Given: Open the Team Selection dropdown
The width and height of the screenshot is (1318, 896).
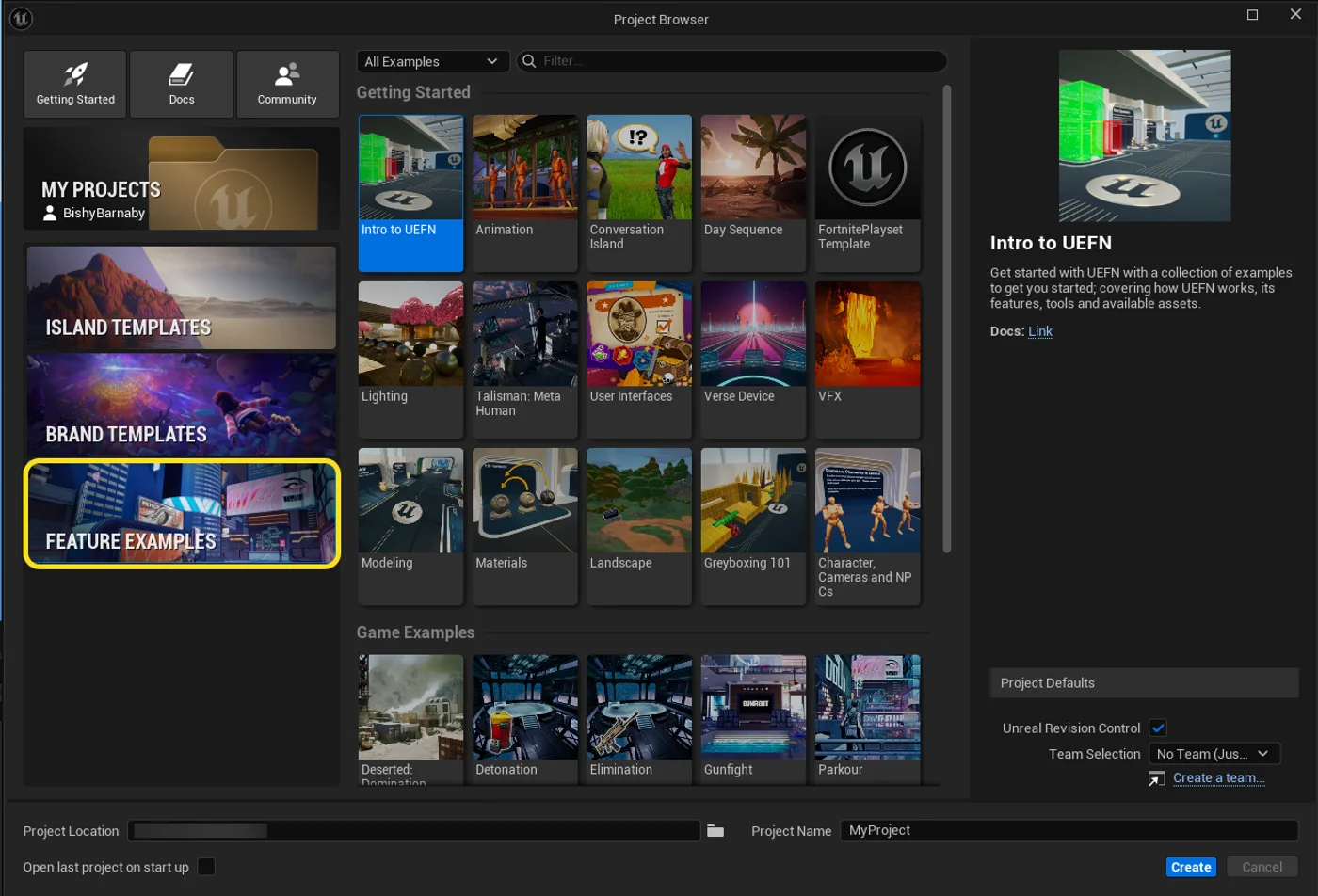Looking at the screenshot, I should click(1214, 754).
